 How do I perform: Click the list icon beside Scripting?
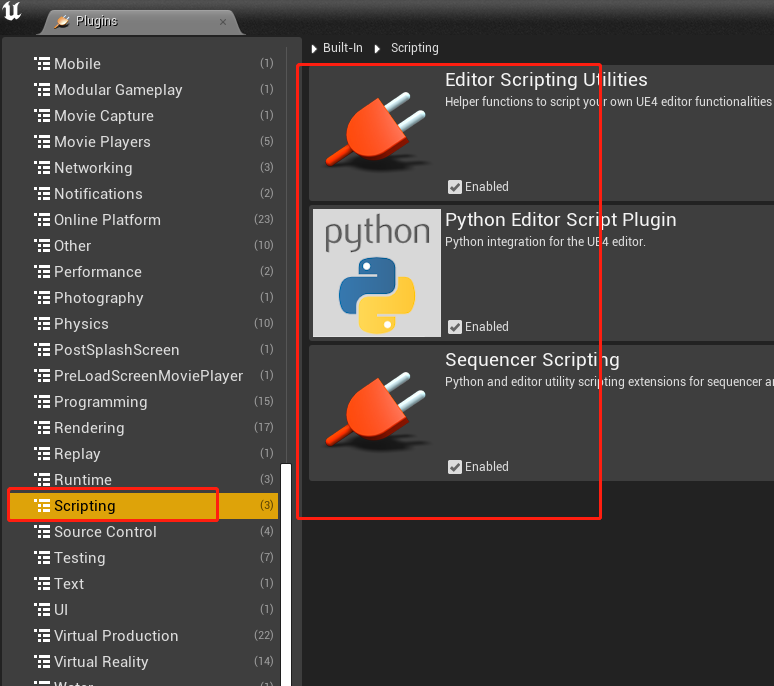point(42,506)
